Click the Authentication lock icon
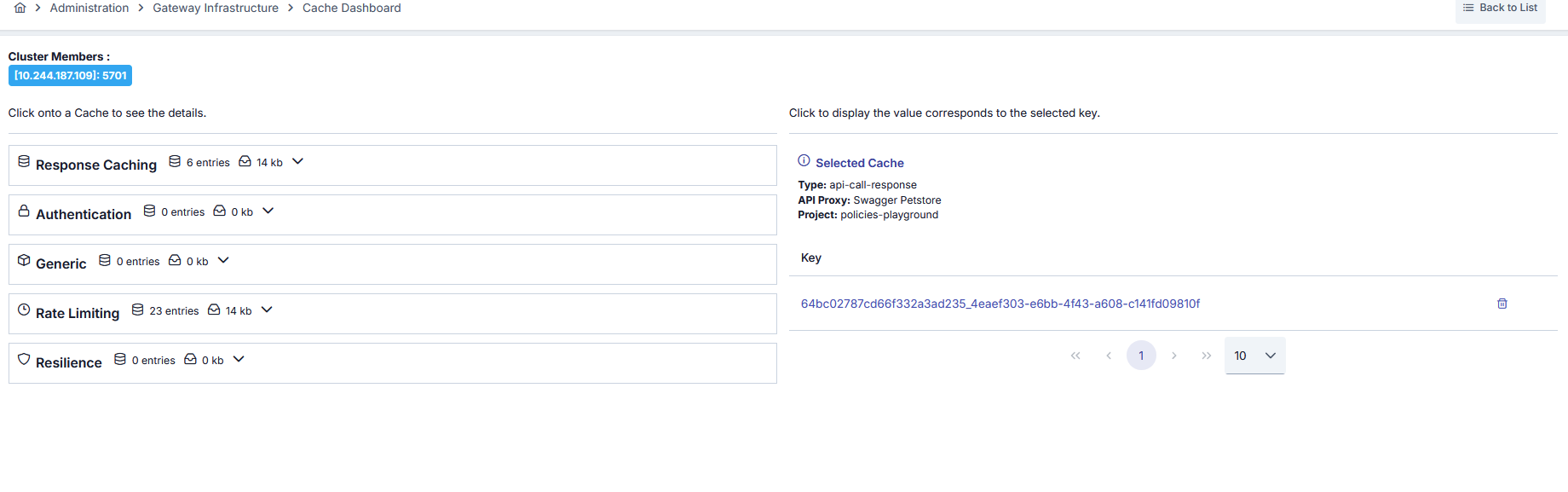1568x492 pixels. [x=24, y=211]
